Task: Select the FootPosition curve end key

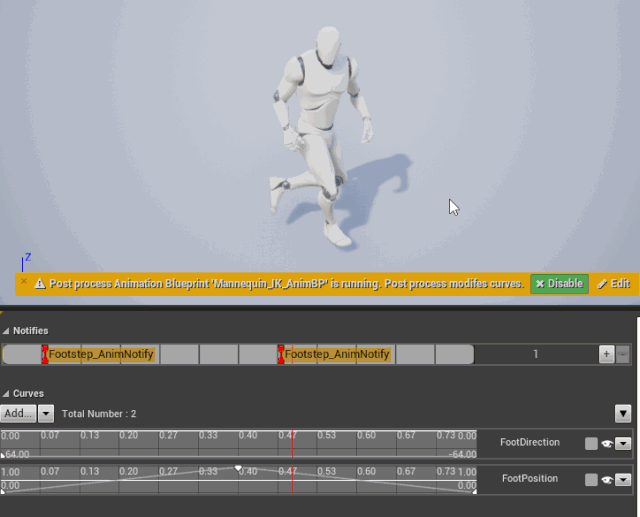Action: [x=474, y=492]
